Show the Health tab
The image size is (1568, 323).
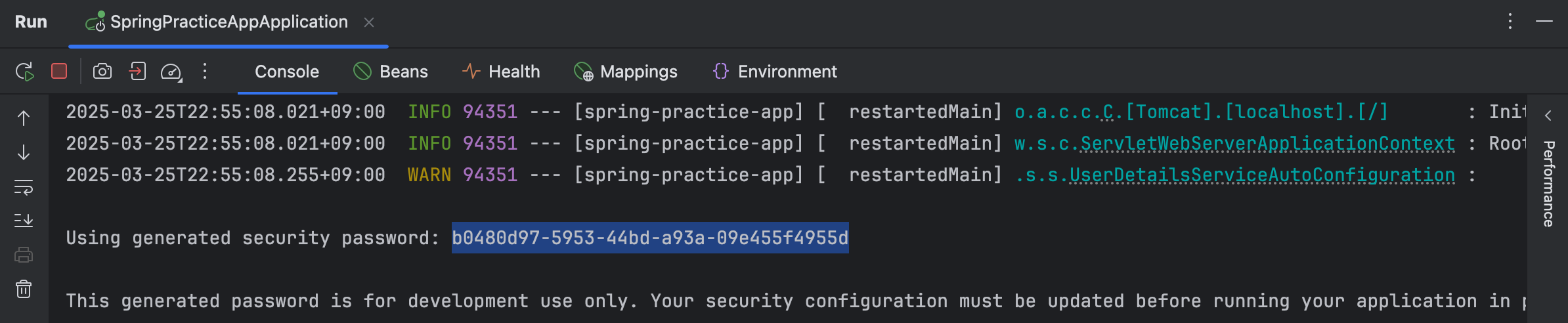(501, 72)
